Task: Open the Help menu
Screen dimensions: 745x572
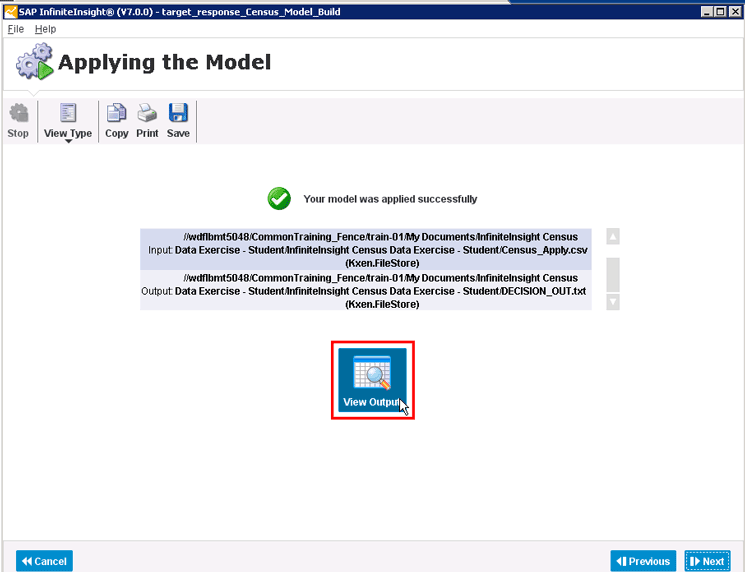Action: (45, 29)
